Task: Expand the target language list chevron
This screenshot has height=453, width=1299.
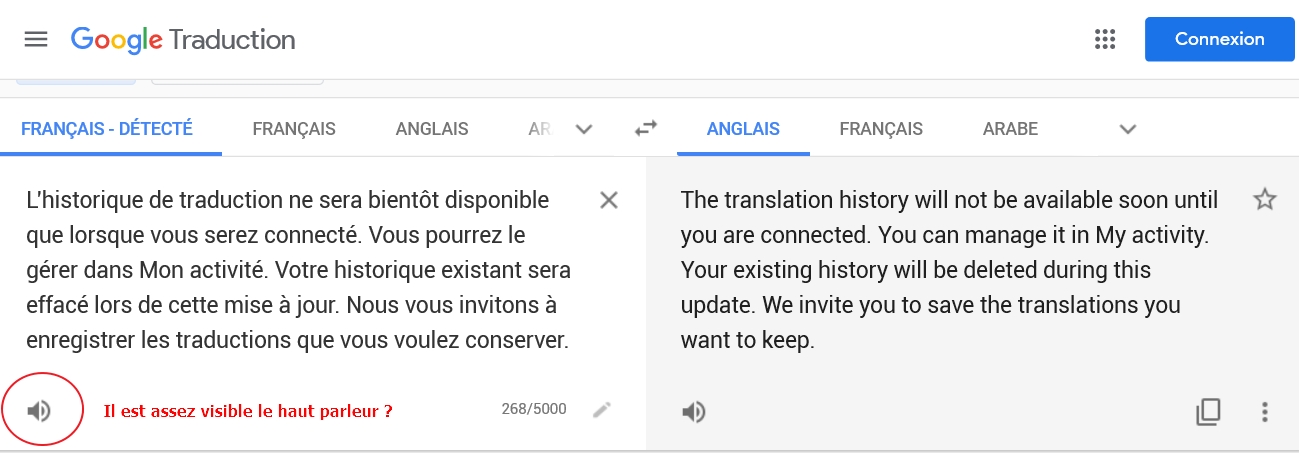Action: [x=1128, y=129]
